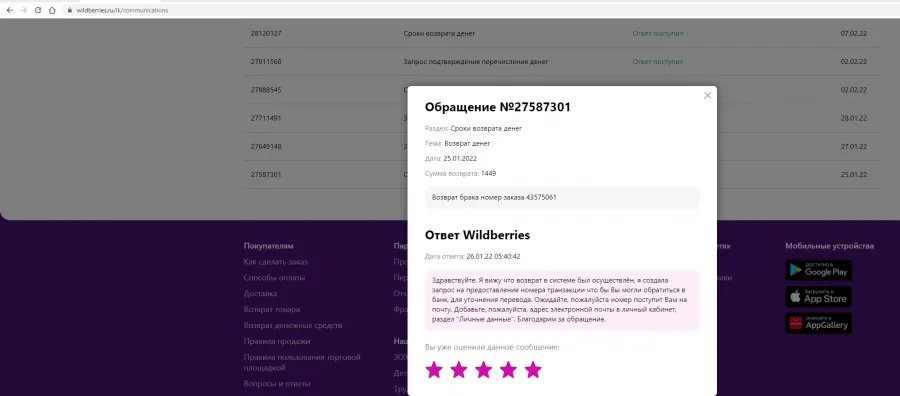Open the Как сделать заказ footer link
The height and width of the screenshot is (396, 900).
click(276, 262)
